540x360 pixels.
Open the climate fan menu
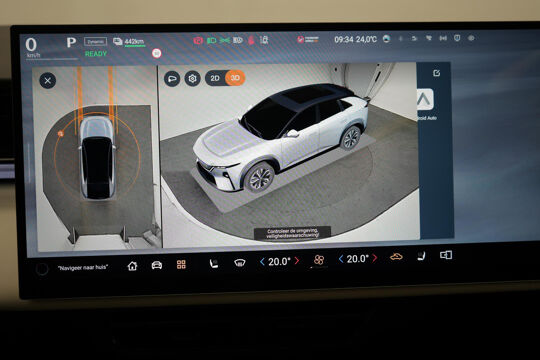pyautogui.click(x=319, y=260)
